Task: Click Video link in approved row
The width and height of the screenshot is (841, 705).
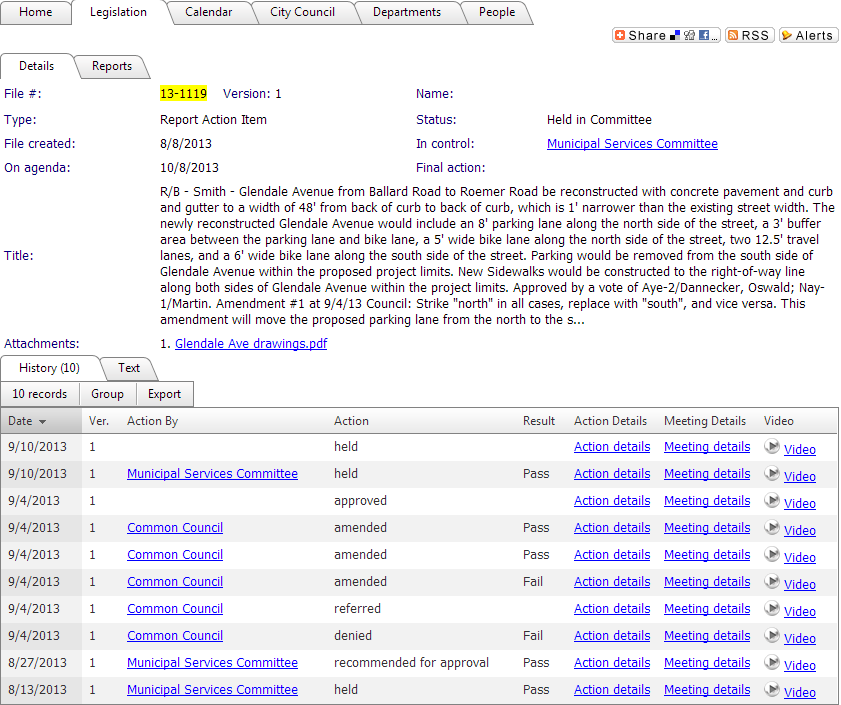Action: pos(800,503)
